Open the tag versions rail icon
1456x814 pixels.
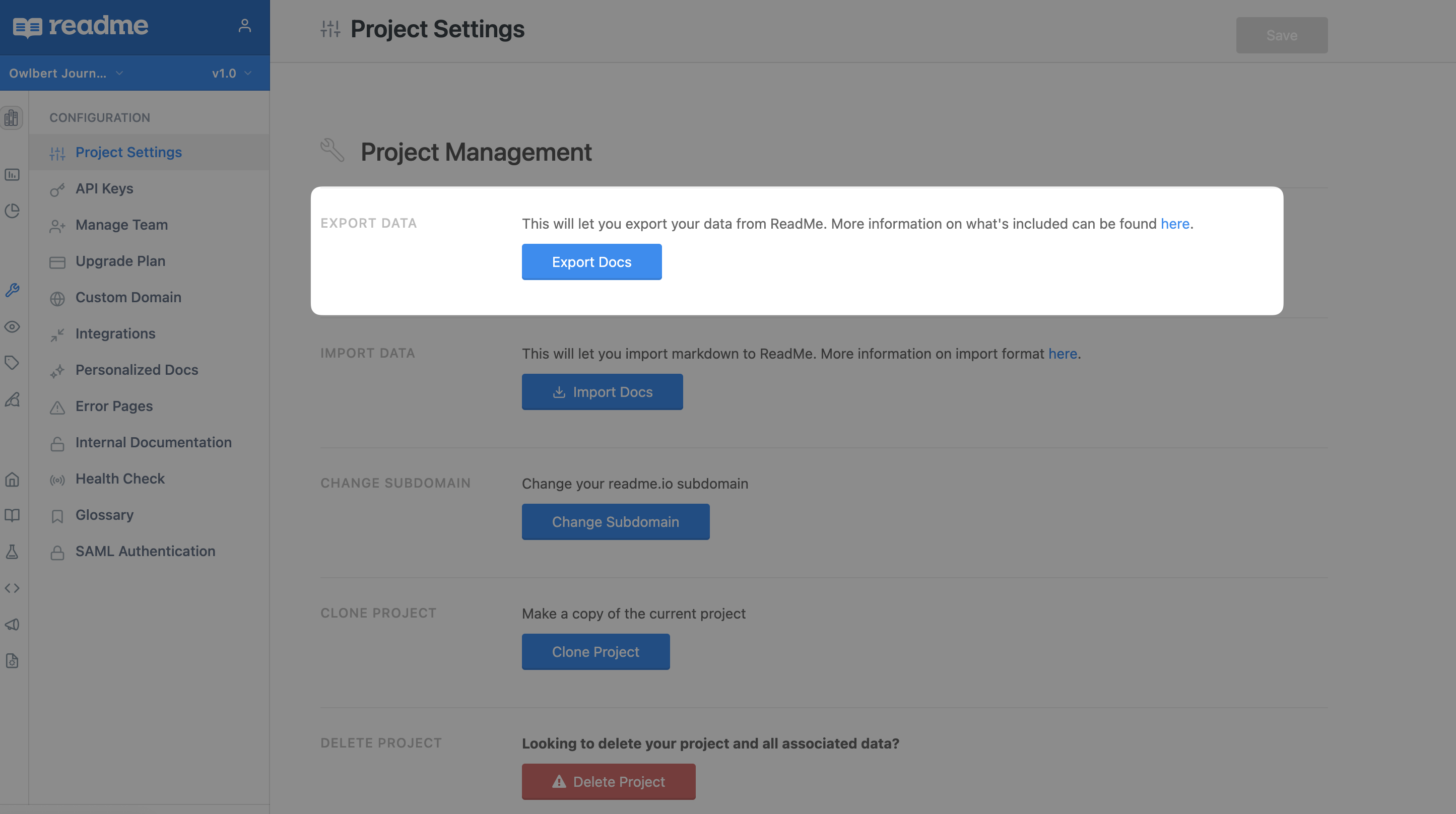tap(13, 363)
